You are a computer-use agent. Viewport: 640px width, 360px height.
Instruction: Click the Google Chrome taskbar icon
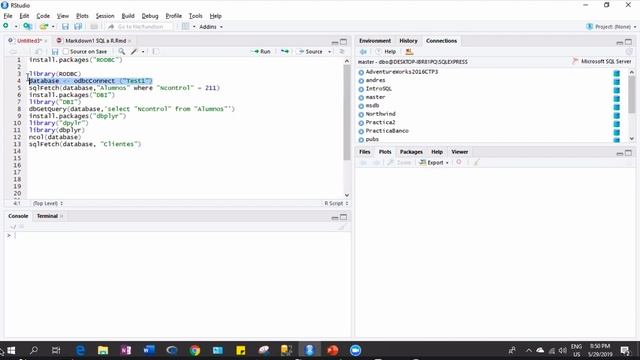tap(195, 350)
